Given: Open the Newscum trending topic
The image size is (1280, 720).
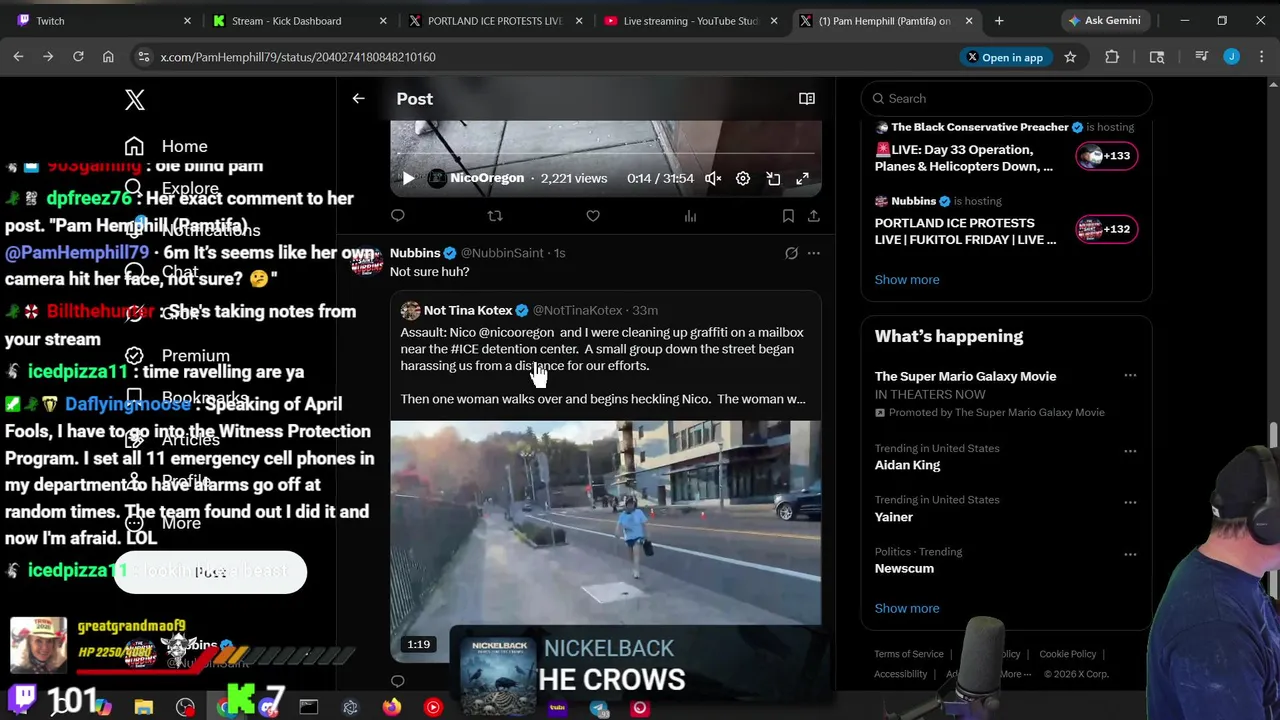Looking at the screenshot, I should [x=904, y=568].
